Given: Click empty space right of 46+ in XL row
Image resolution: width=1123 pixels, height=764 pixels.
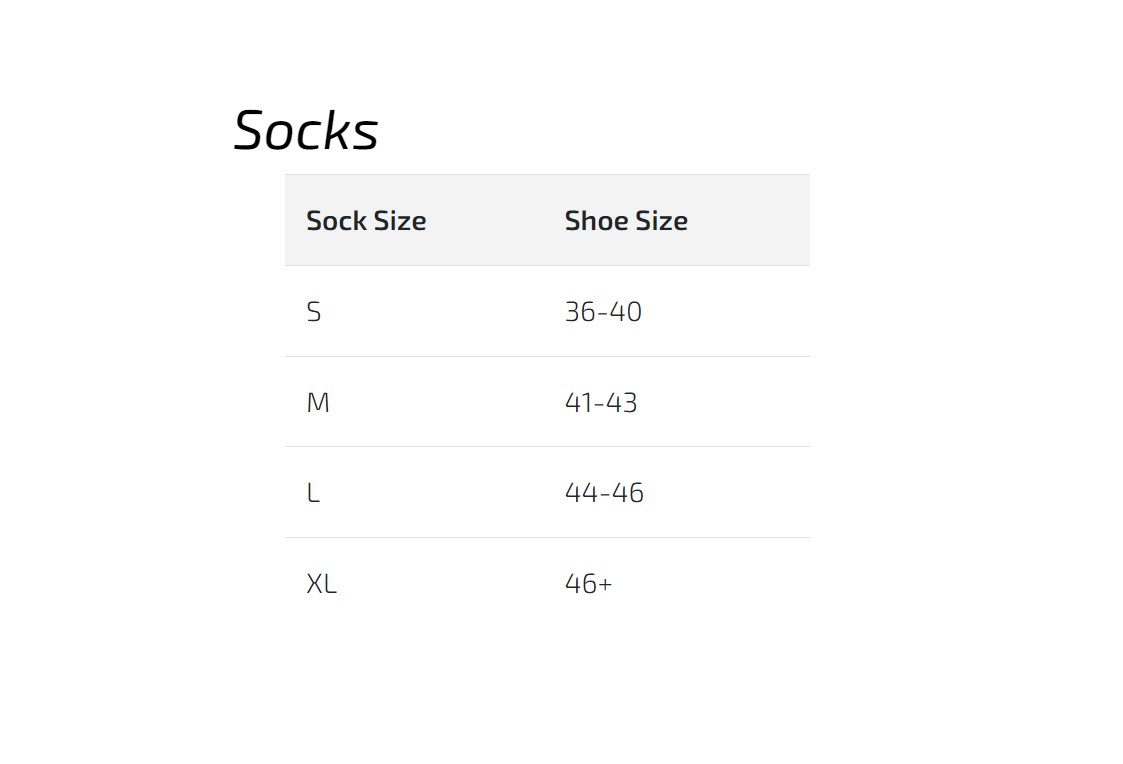Looking at the screenshot, I should (730, 584).
